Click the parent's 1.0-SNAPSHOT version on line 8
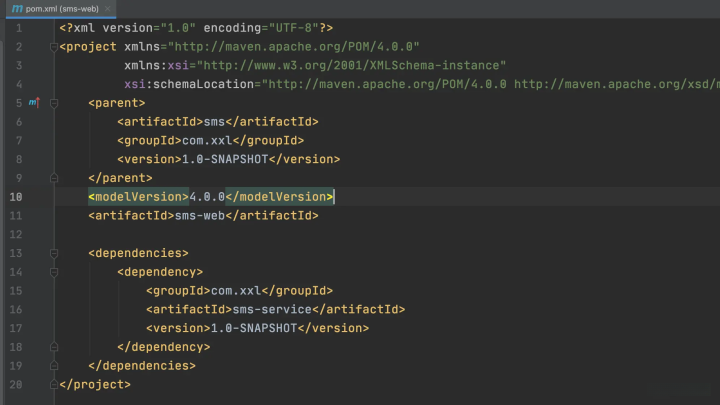The height and width of the screenshot is (405, 720). point(224,159)
